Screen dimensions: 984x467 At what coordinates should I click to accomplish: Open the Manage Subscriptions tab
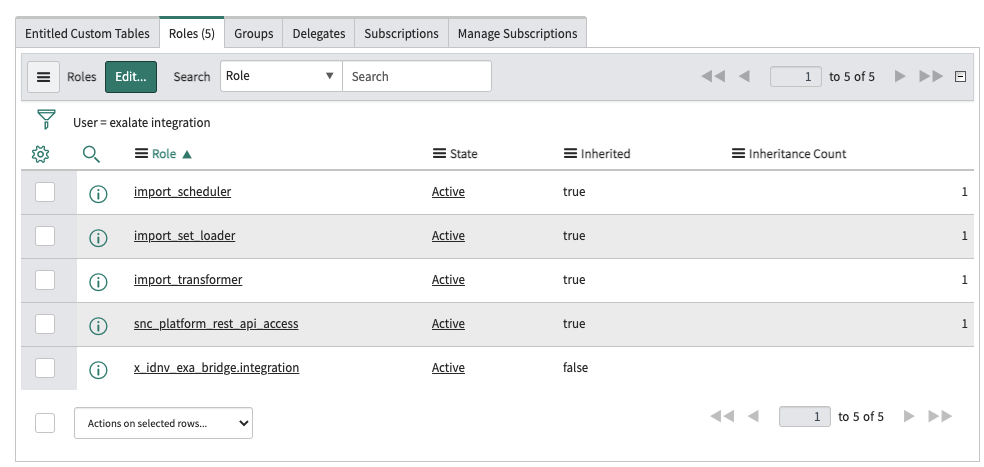pos(517,33)
